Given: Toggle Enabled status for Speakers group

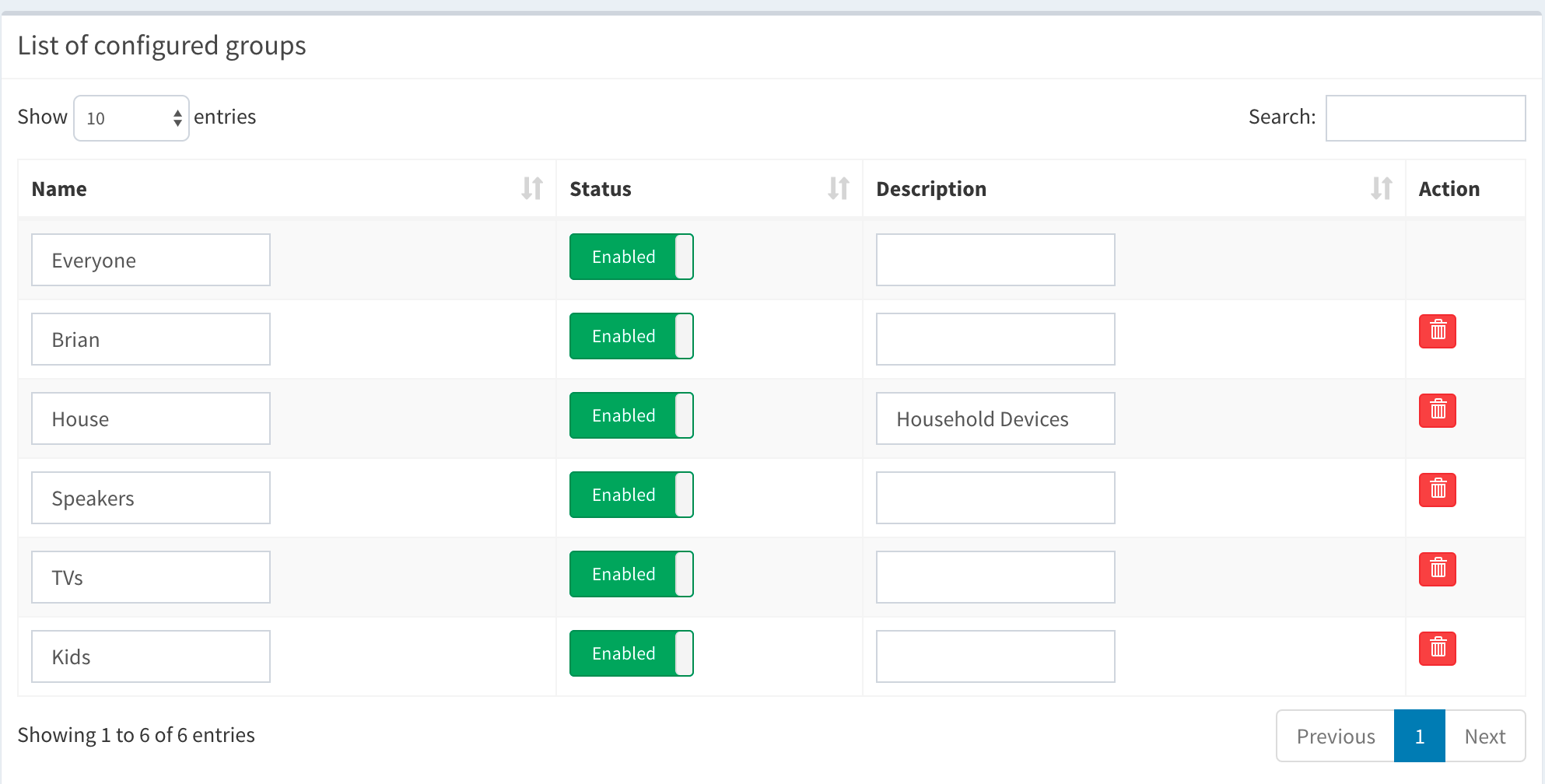Looking at the screenshot, I should [631, 495].
